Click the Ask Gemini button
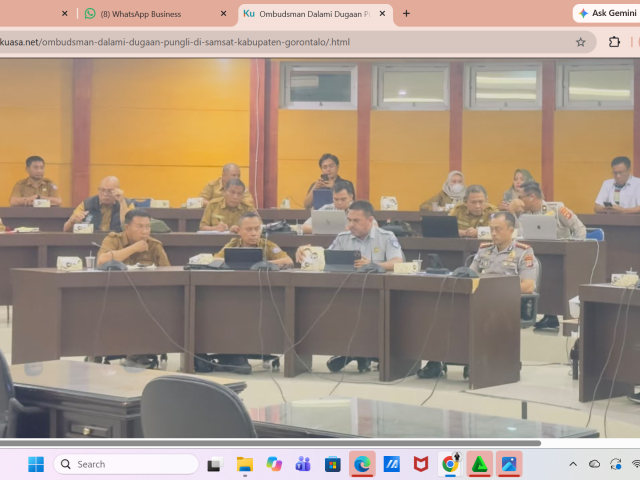Image resolution: width=640 pixels, height=480 pixels. click(x=607, y=13)
